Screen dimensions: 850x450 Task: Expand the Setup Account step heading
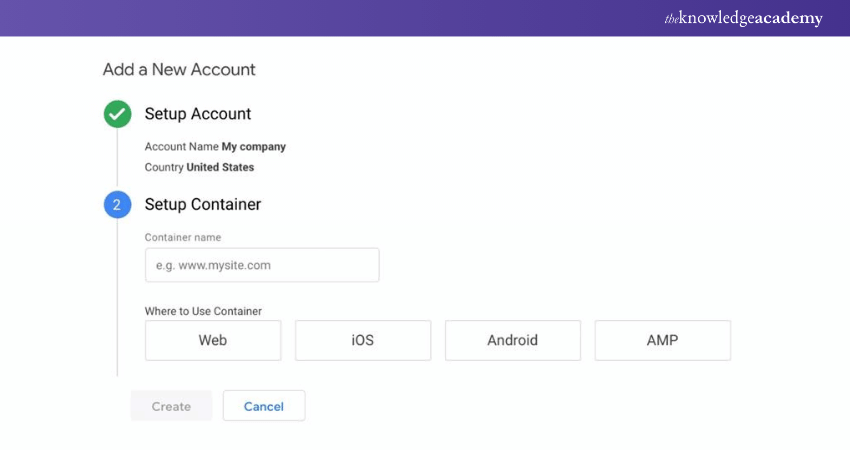(x=198, y=114)
